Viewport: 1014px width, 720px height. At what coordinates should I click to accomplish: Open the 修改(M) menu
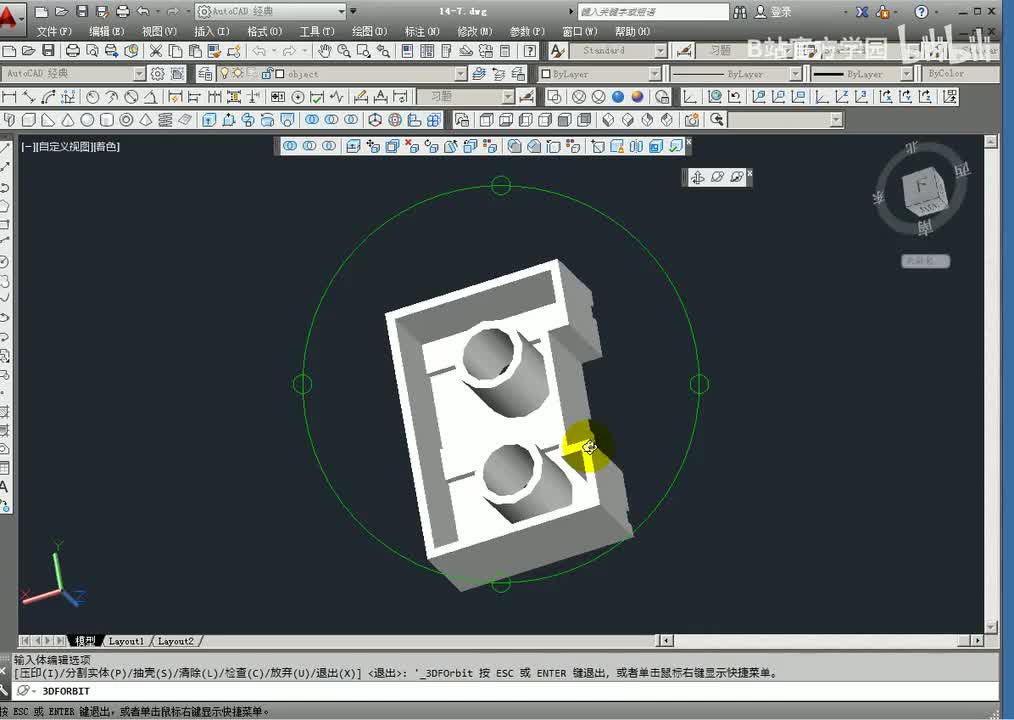click(475, 31)
